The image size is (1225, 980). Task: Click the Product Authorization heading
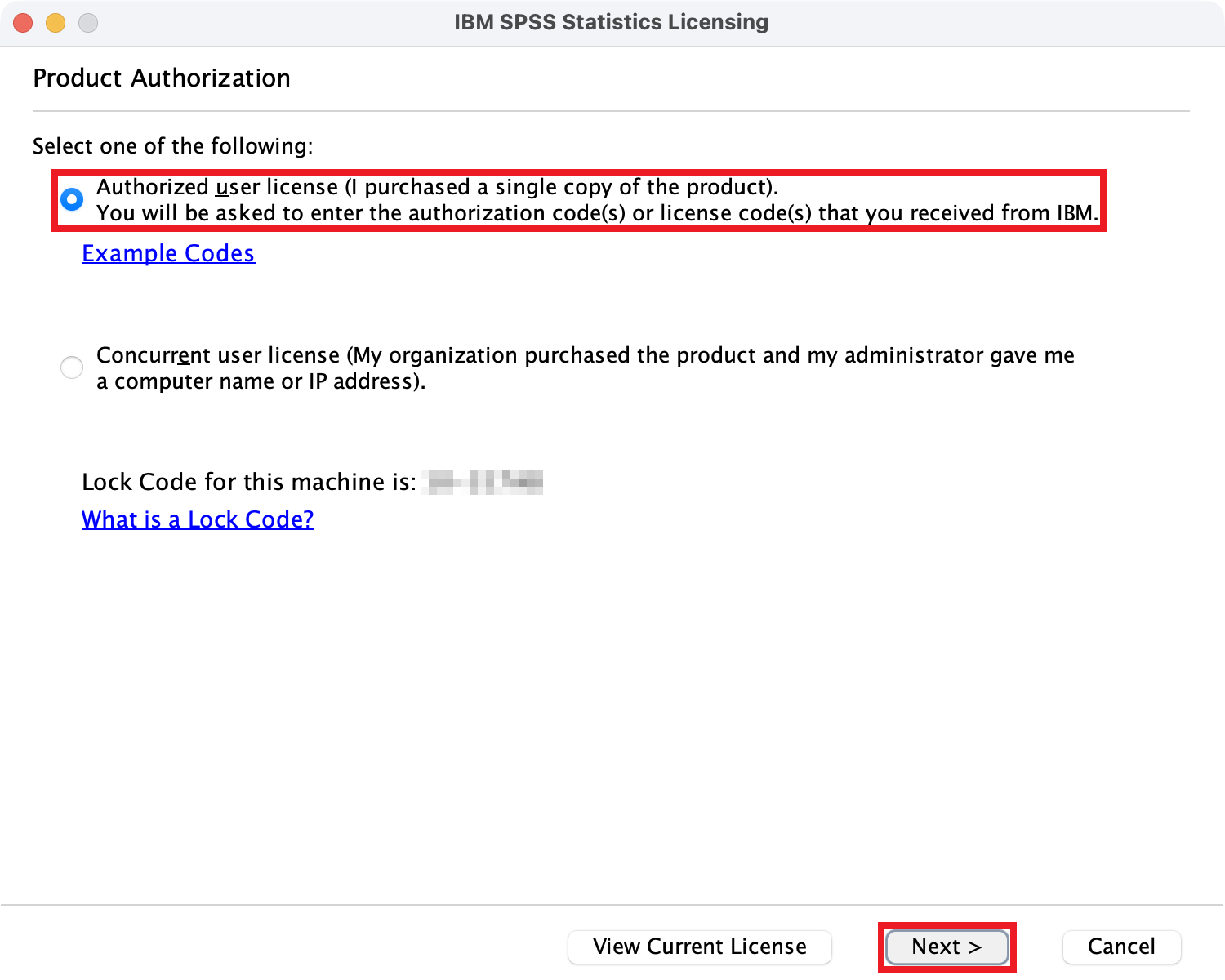tap(162, 78)
